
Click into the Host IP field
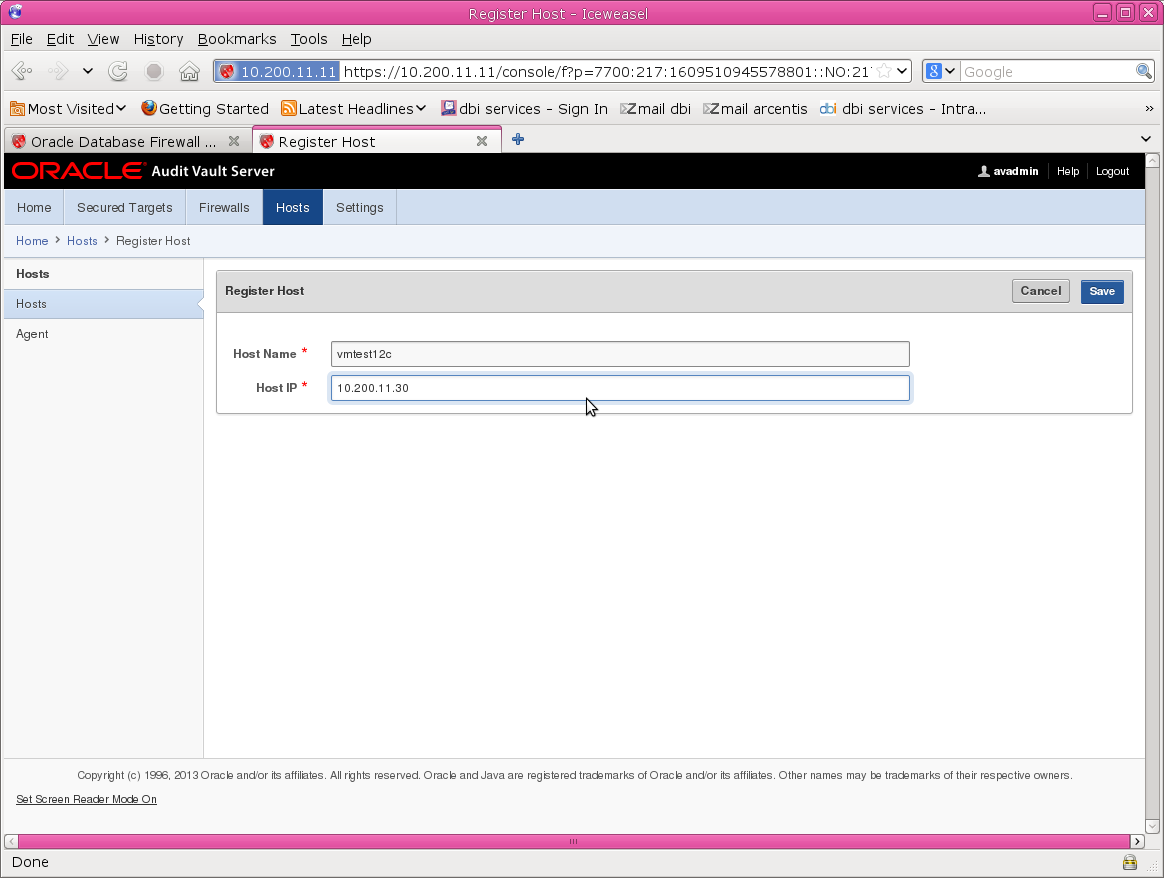click(x=620, y=388)
